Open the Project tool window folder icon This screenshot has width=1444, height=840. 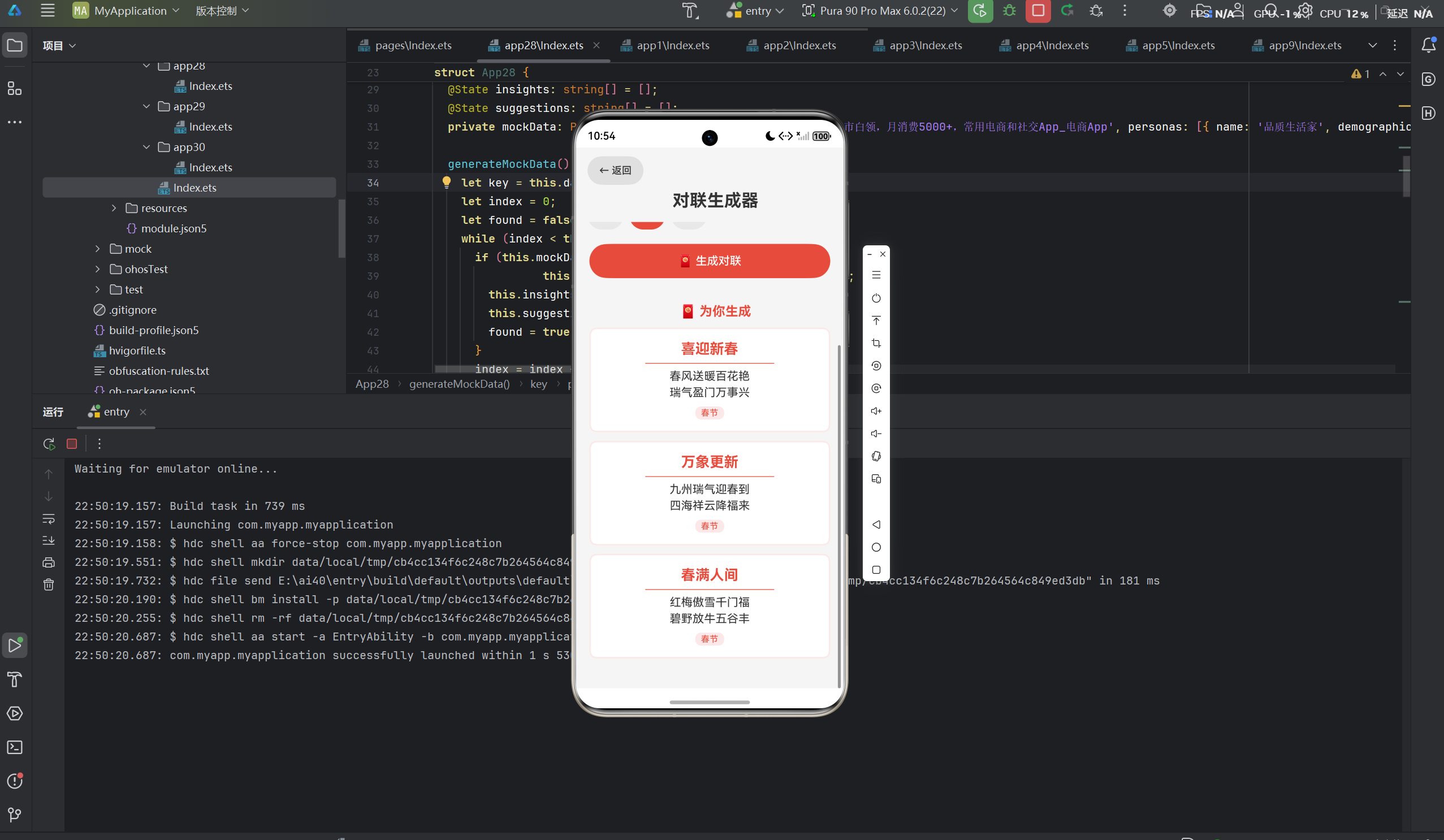15,45
